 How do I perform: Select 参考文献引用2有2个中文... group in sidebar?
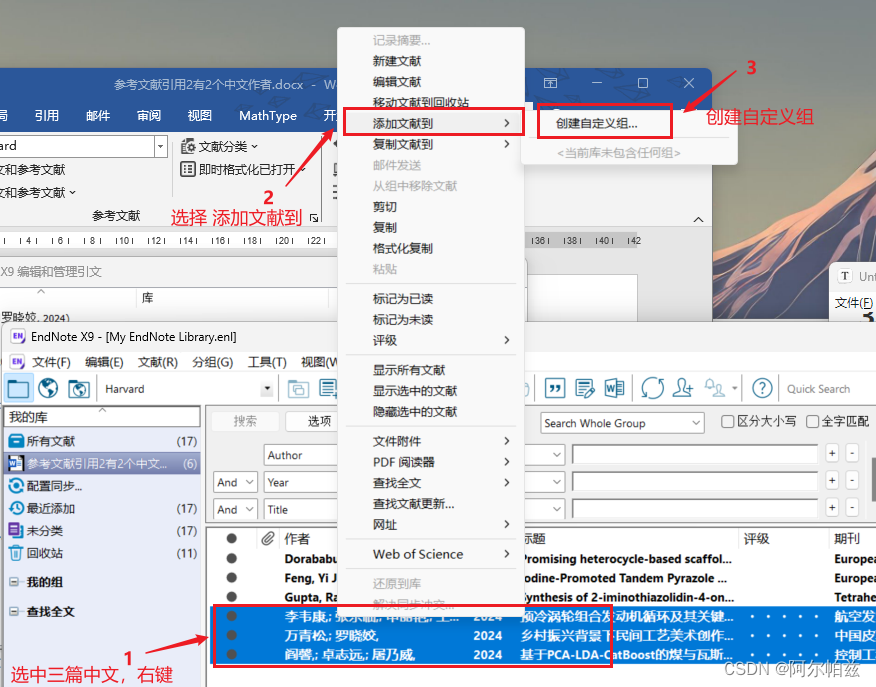[x=103, y=464]
